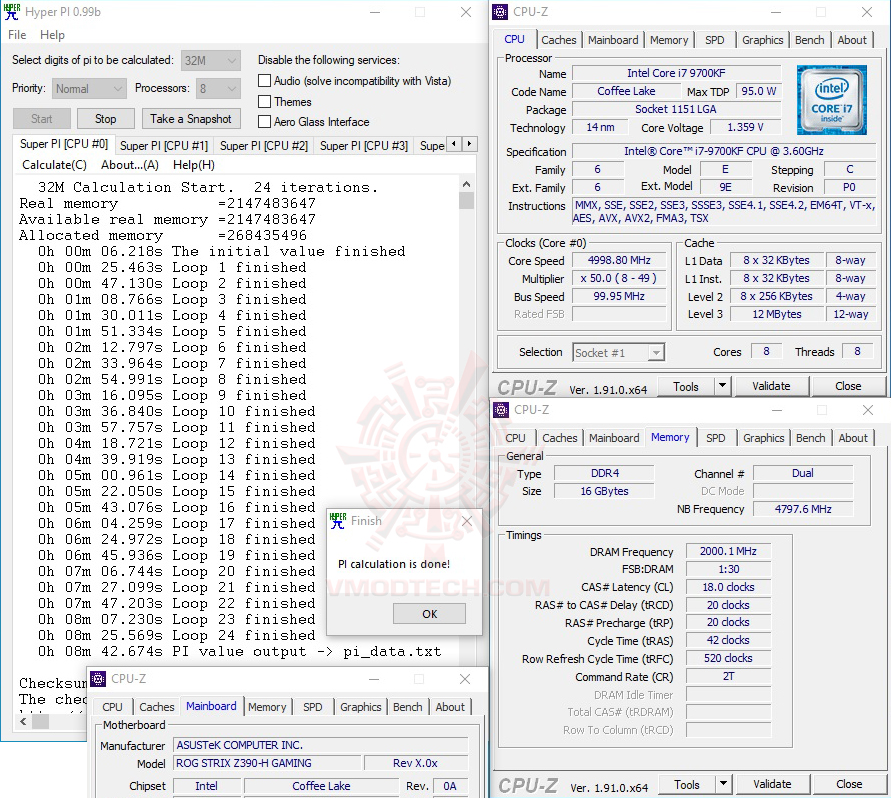Expand Tools arrow in Memory window
This screenshot has width=891, height=798.
[723, 784]
